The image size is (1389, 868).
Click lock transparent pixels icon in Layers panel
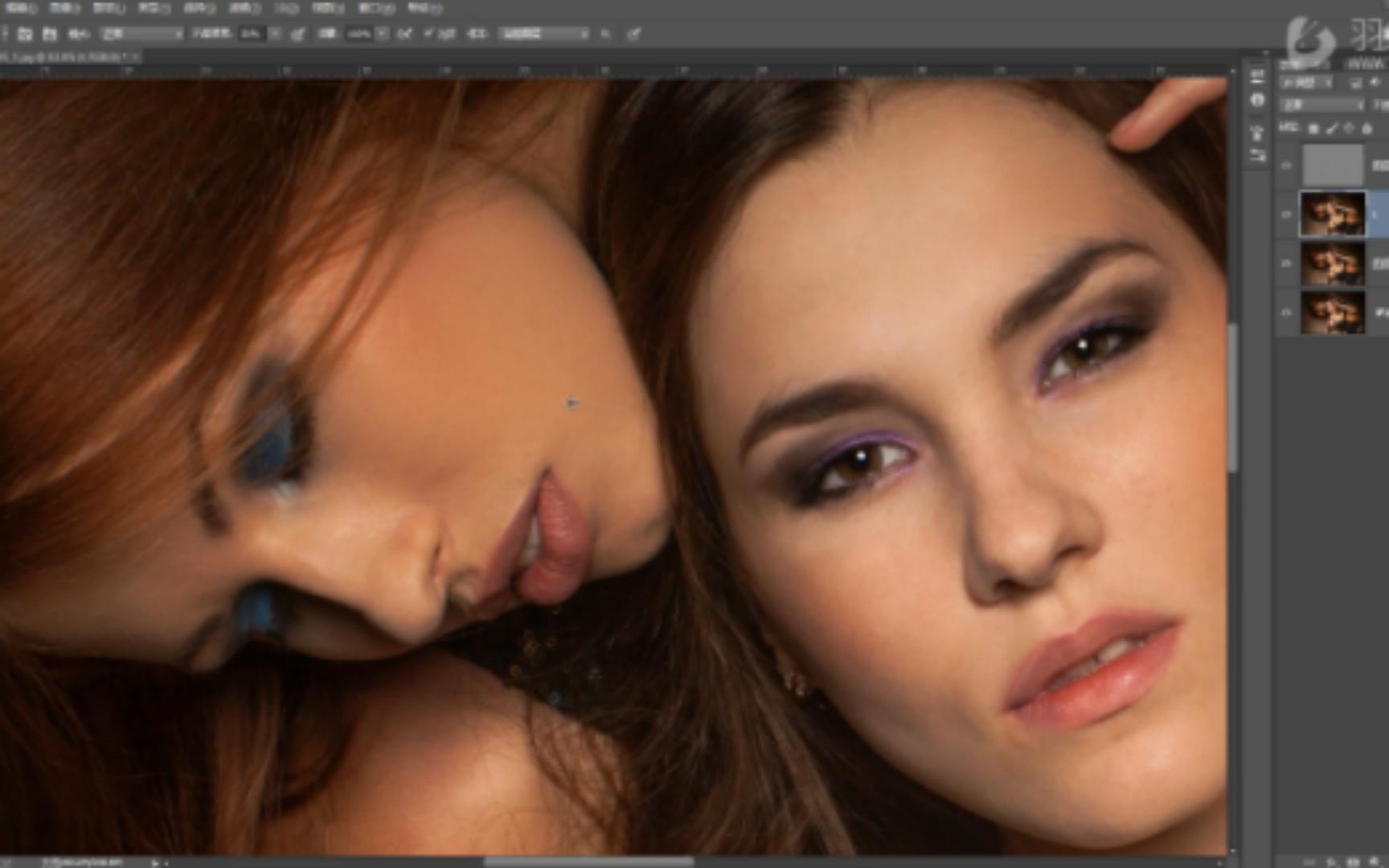point(1313,128)
